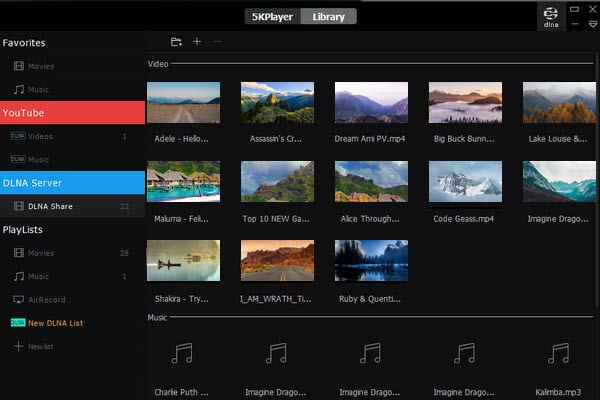The height and width of the screenshot is (400, 600).
Task: Click the plus add file icon
Action: coord(197,42)
